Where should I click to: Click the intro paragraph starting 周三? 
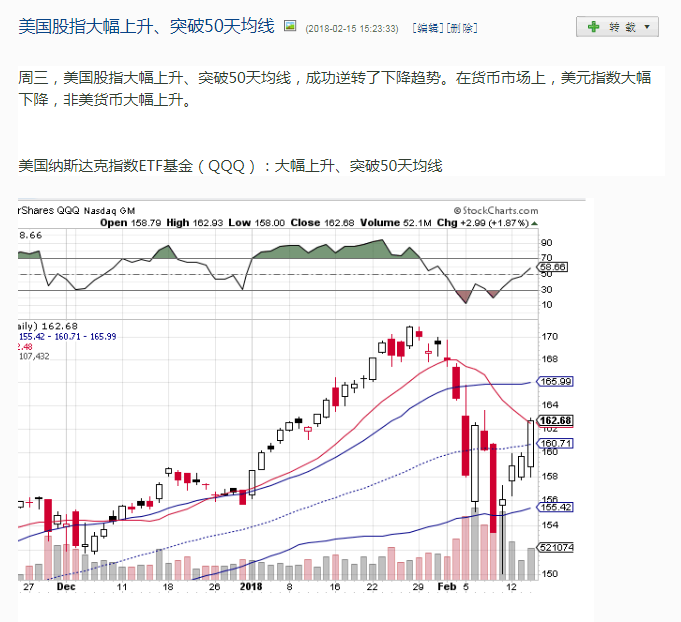tap(334, 89)
